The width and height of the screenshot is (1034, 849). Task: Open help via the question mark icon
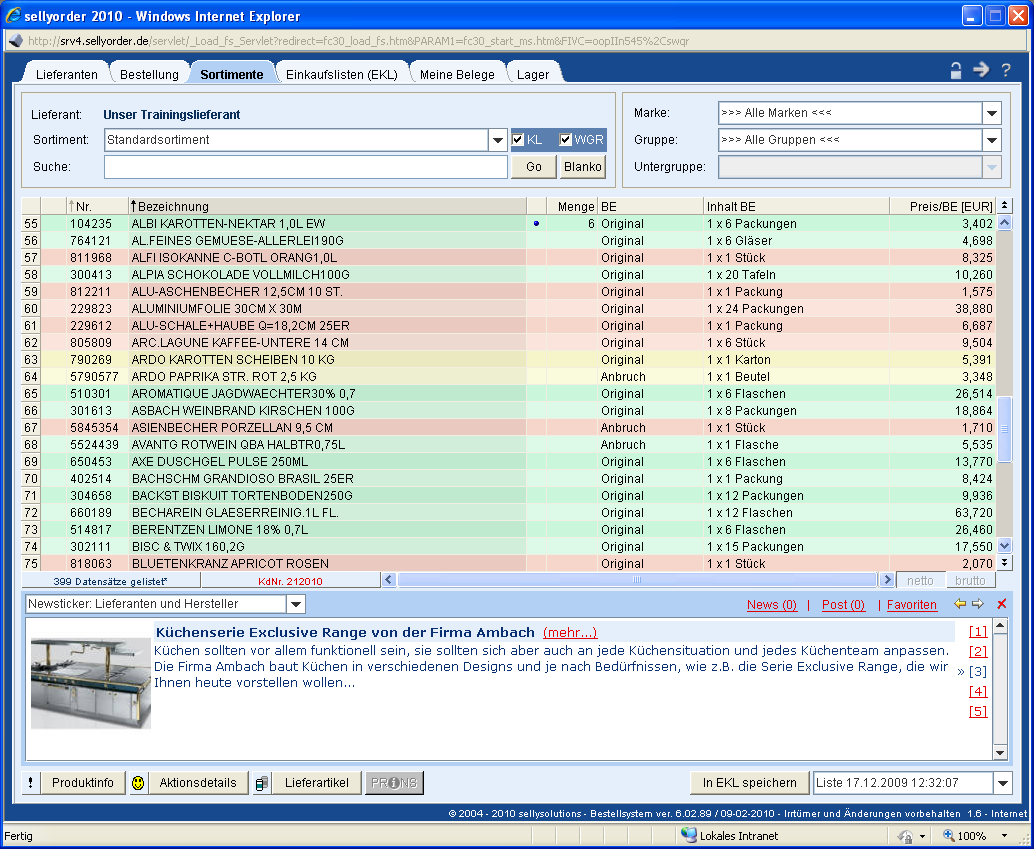(1005, 70)
